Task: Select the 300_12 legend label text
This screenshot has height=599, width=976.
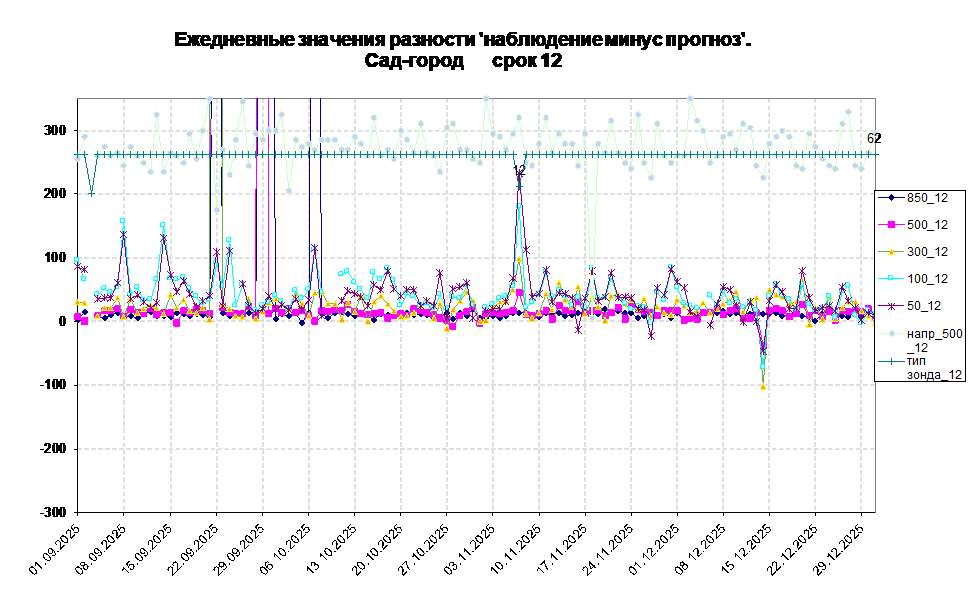Action: point(927,252)
